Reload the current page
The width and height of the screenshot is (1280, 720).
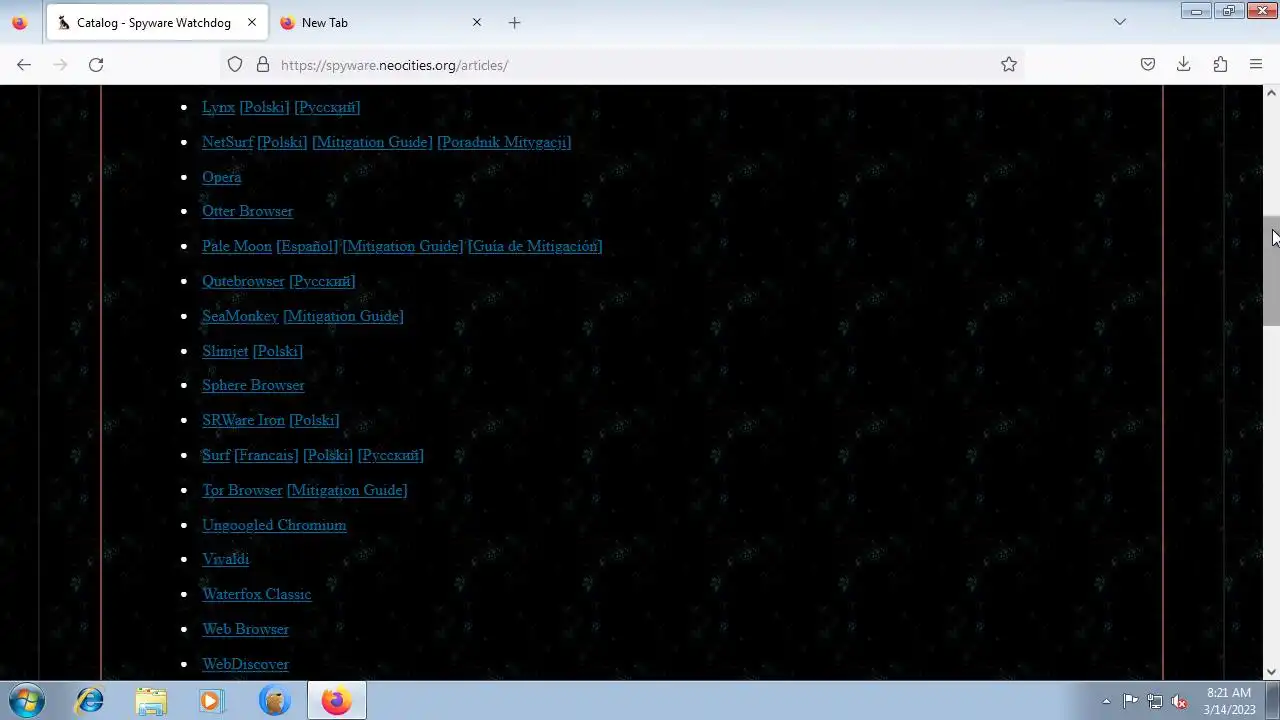pos(96,64)
